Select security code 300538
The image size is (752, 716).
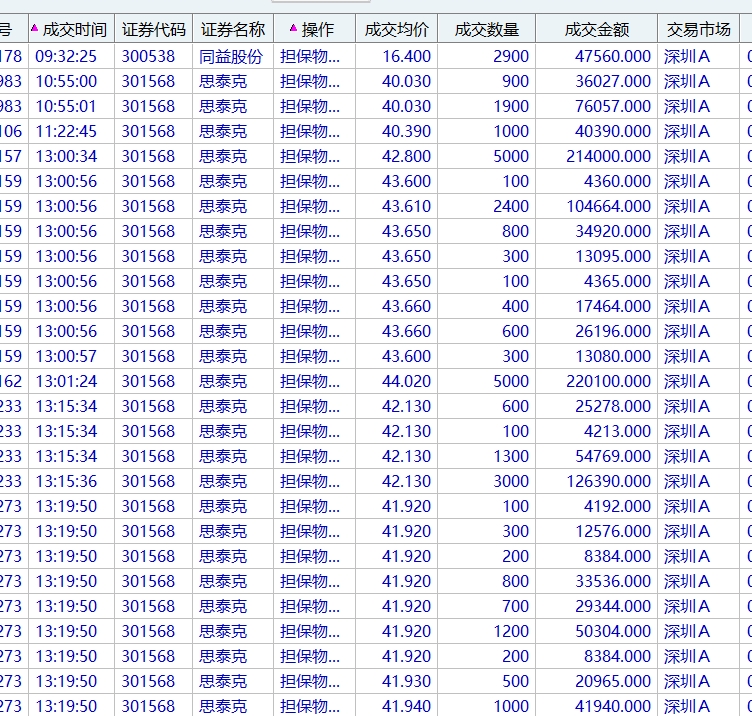click(148, 57)
